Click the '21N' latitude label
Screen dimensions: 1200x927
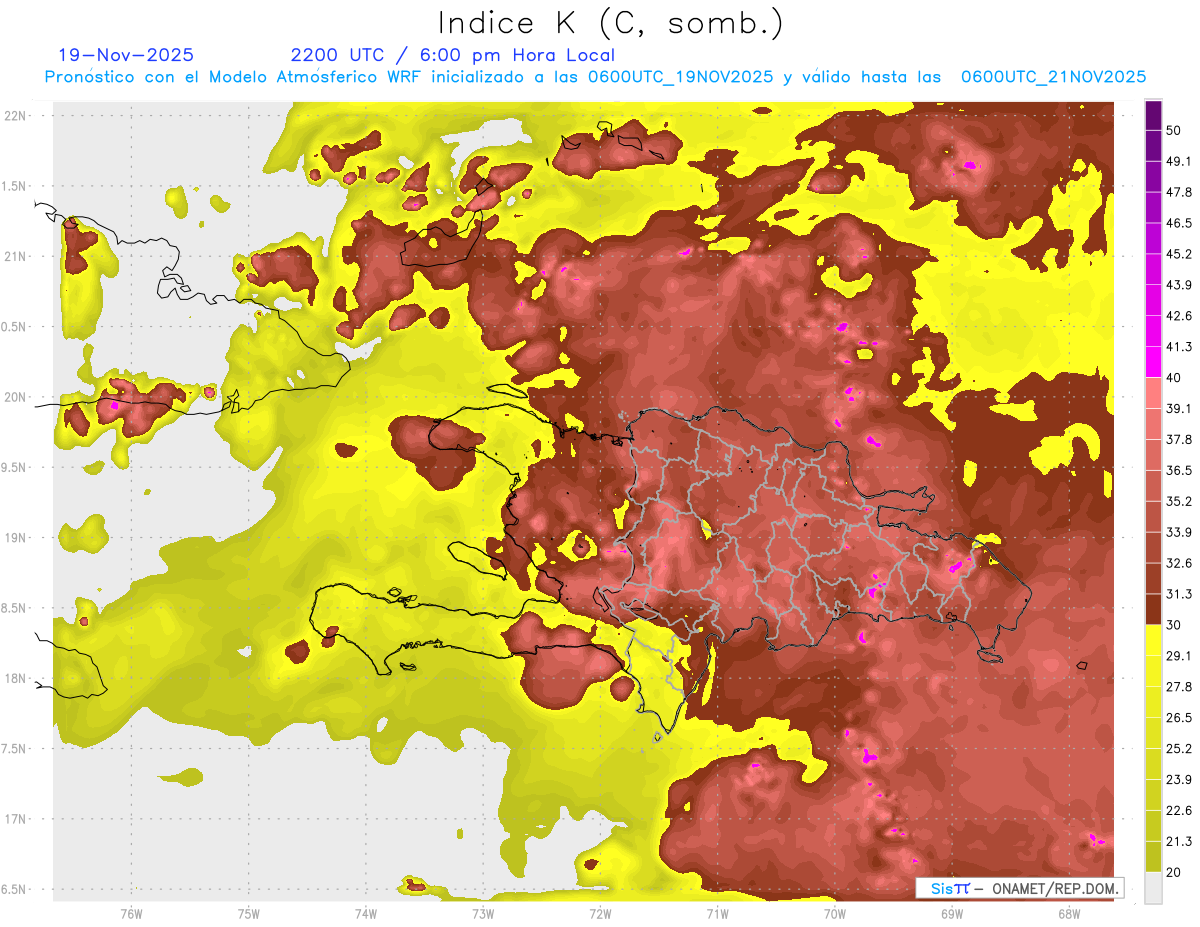pos(17,256)
